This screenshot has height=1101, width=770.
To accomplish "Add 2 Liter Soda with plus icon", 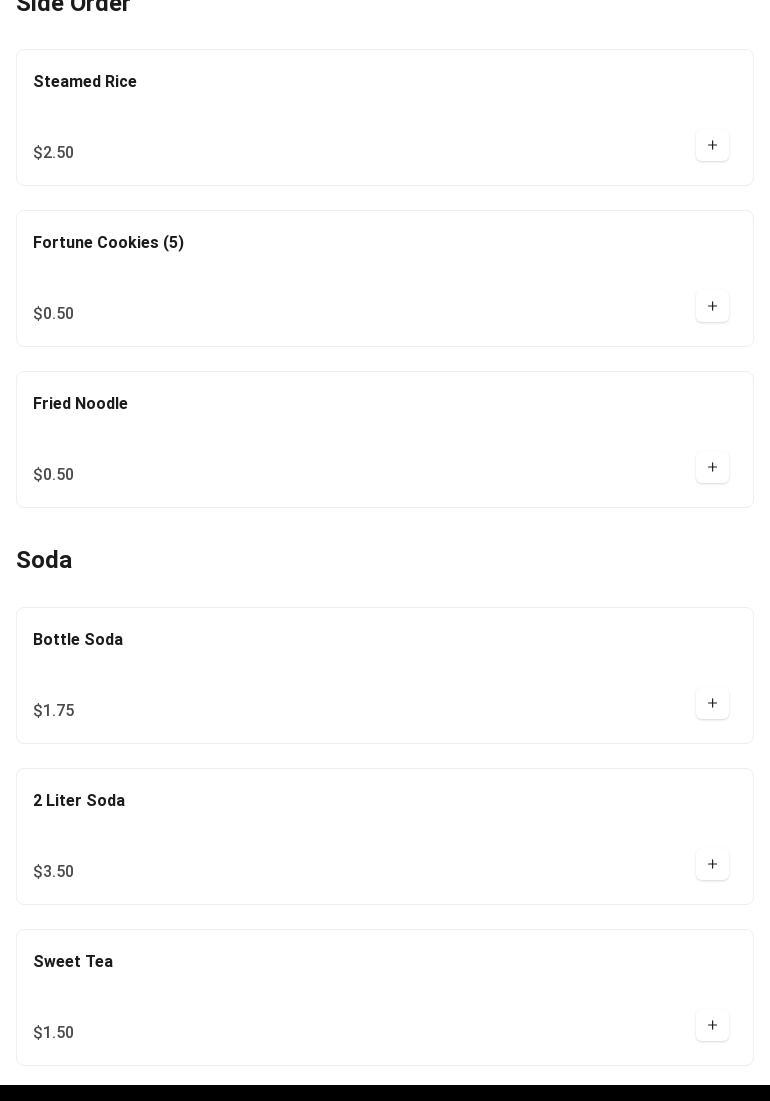I will click(712, 865).
